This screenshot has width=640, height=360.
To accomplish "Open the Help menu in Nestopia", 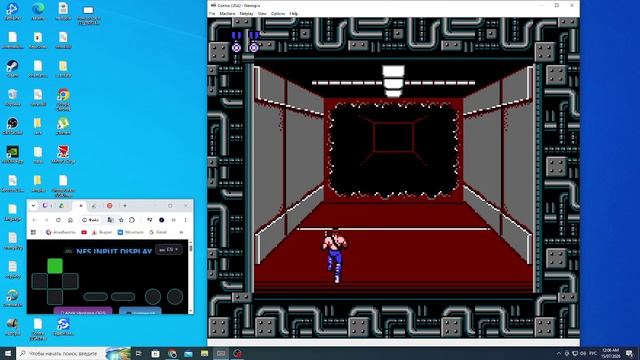I will tap(293, 13).
